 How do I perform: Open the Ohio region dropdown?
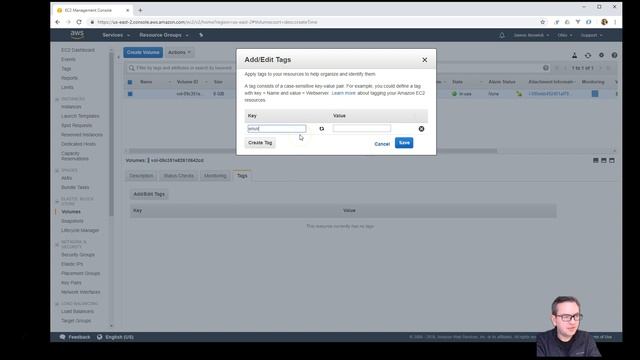pos(564,35)
